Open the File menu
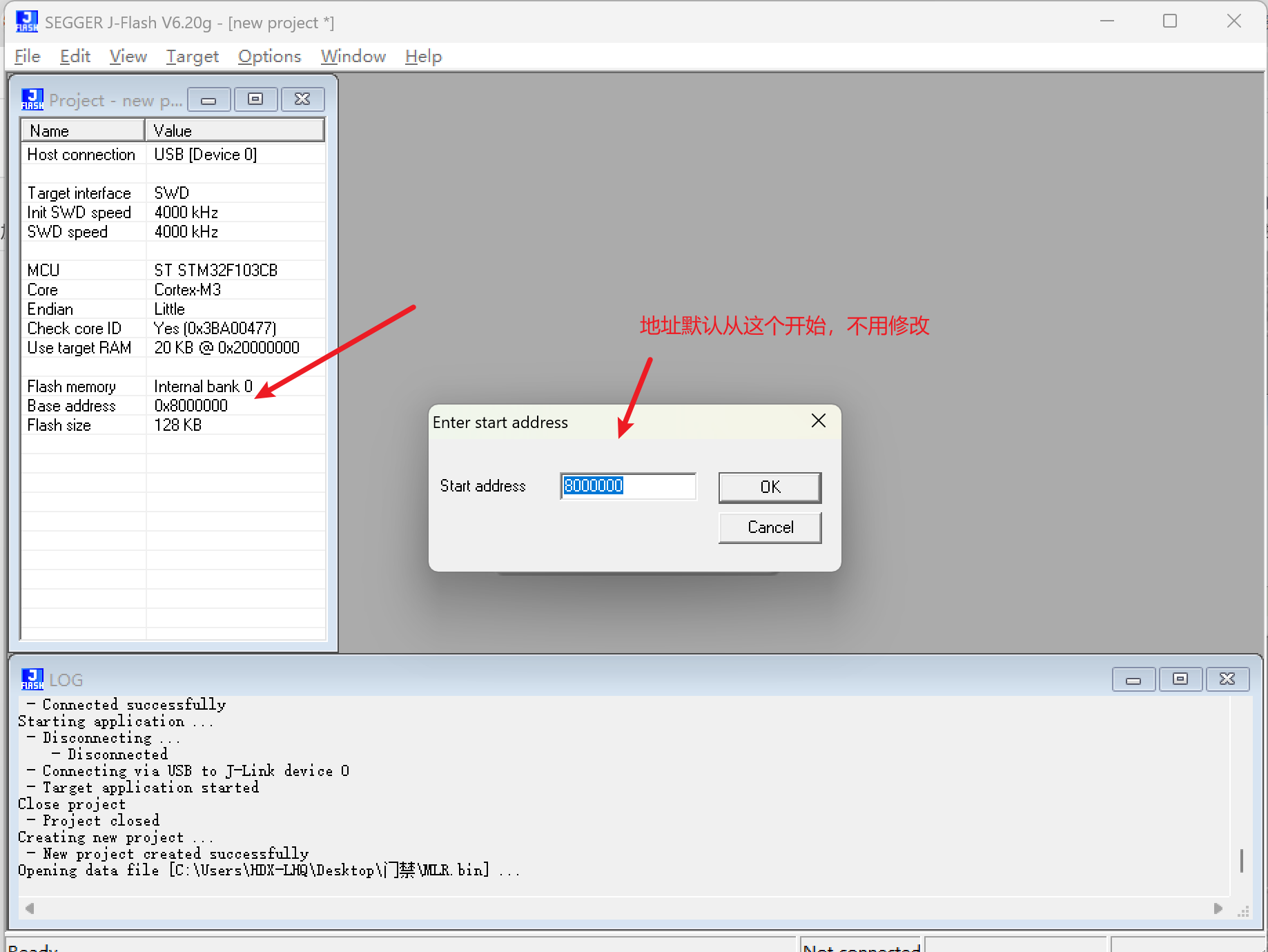Viewport: 1268px width, 952px height. click(28, 57)
